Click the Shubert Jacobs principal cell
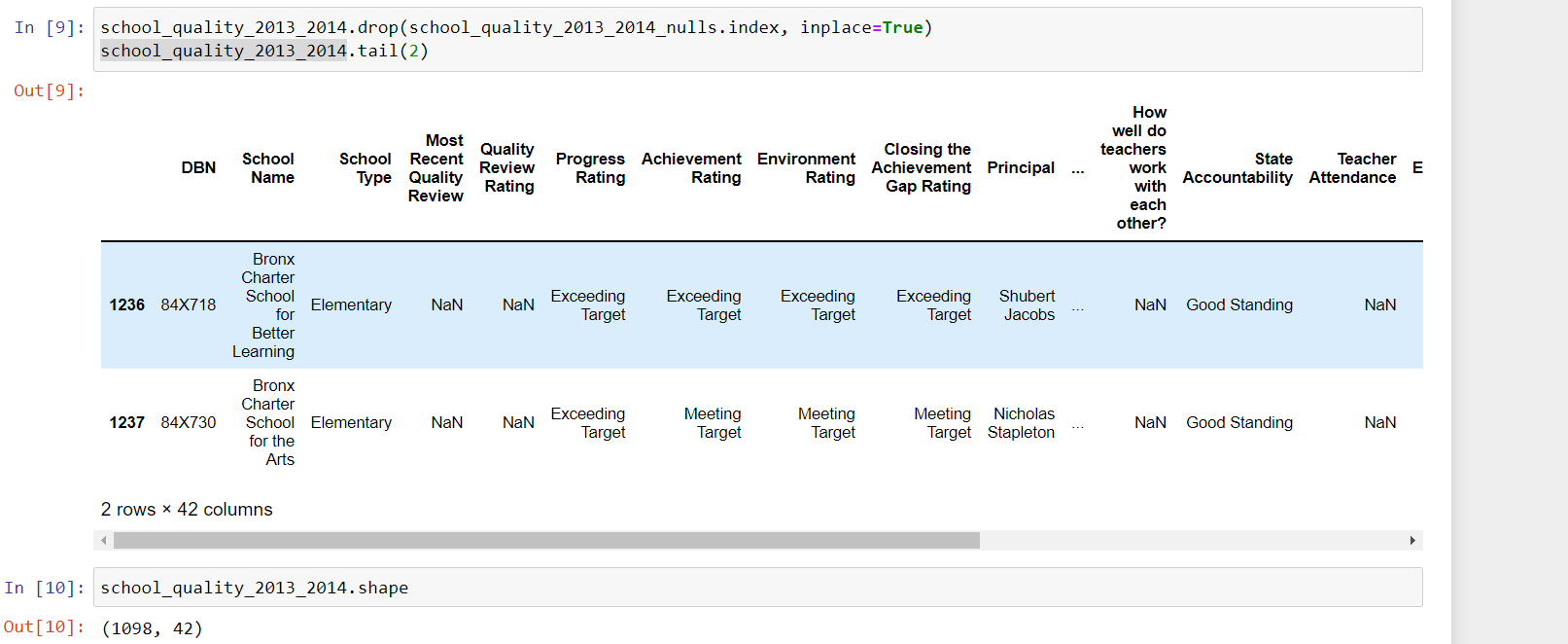Image resolution: width=1568 pixels, height=644 pixels. click(x=1027, y=304)
